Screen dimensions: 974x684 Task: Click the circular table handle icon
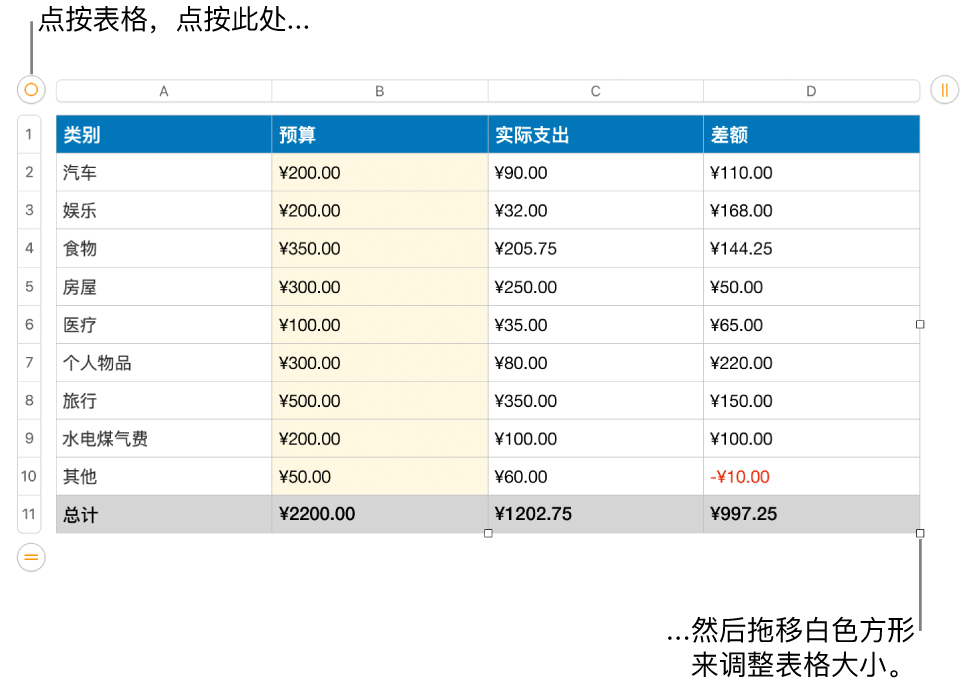coord(30,89)
